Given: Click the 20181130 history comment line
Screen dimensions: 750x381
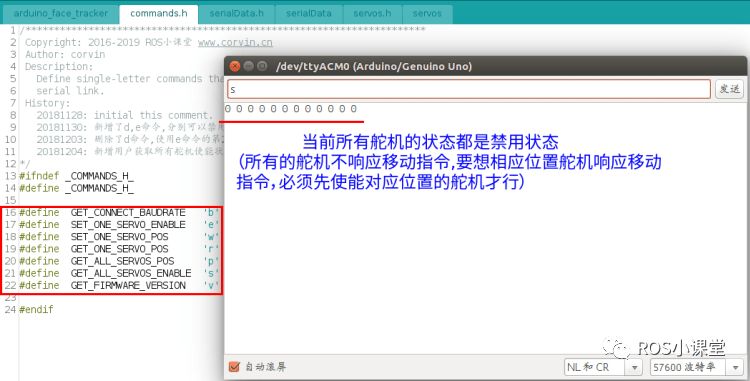Looking at the screenshot, I should click(130, 127).
